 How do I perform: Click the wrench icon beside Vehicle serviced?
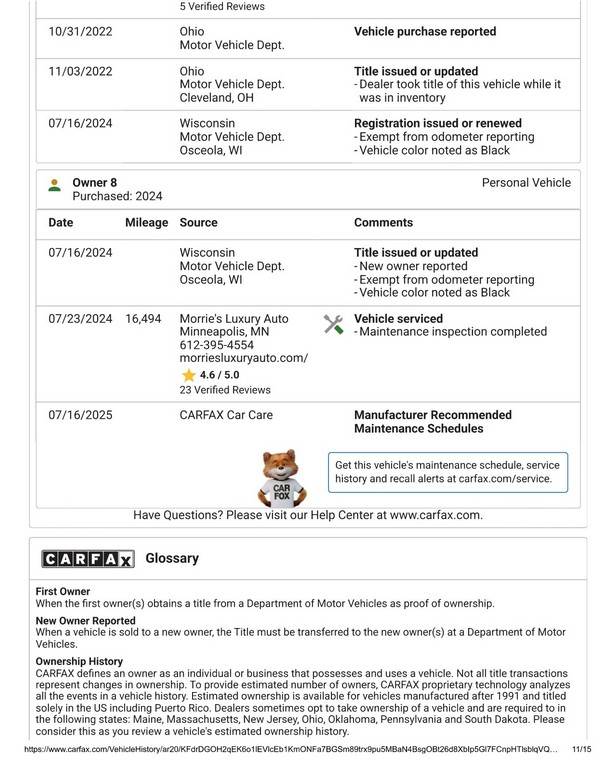[334, 324]
